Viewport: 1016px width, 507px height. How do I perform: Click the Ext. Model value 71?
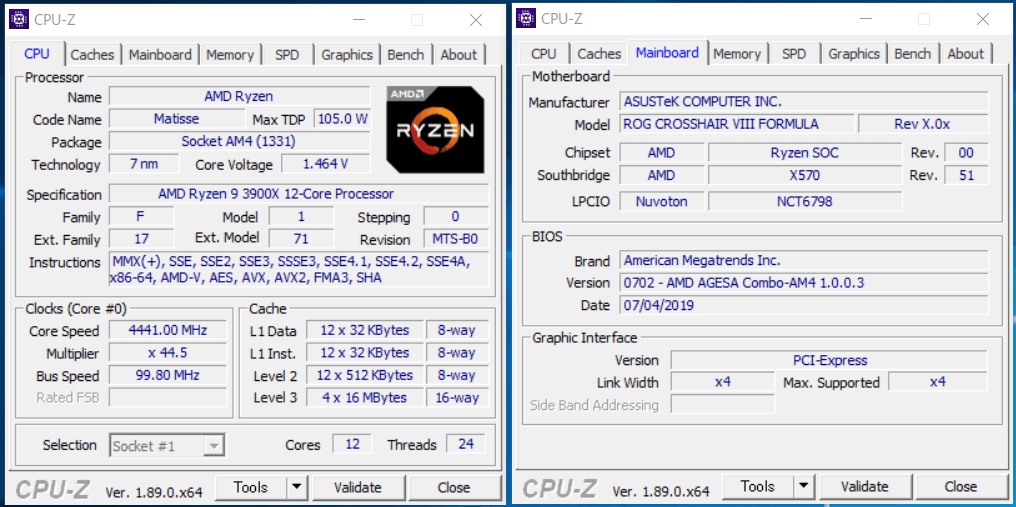coord(301,239)
